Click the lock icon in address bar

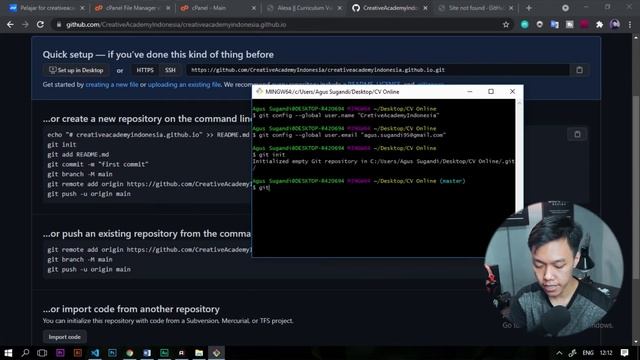coord(59,24)
